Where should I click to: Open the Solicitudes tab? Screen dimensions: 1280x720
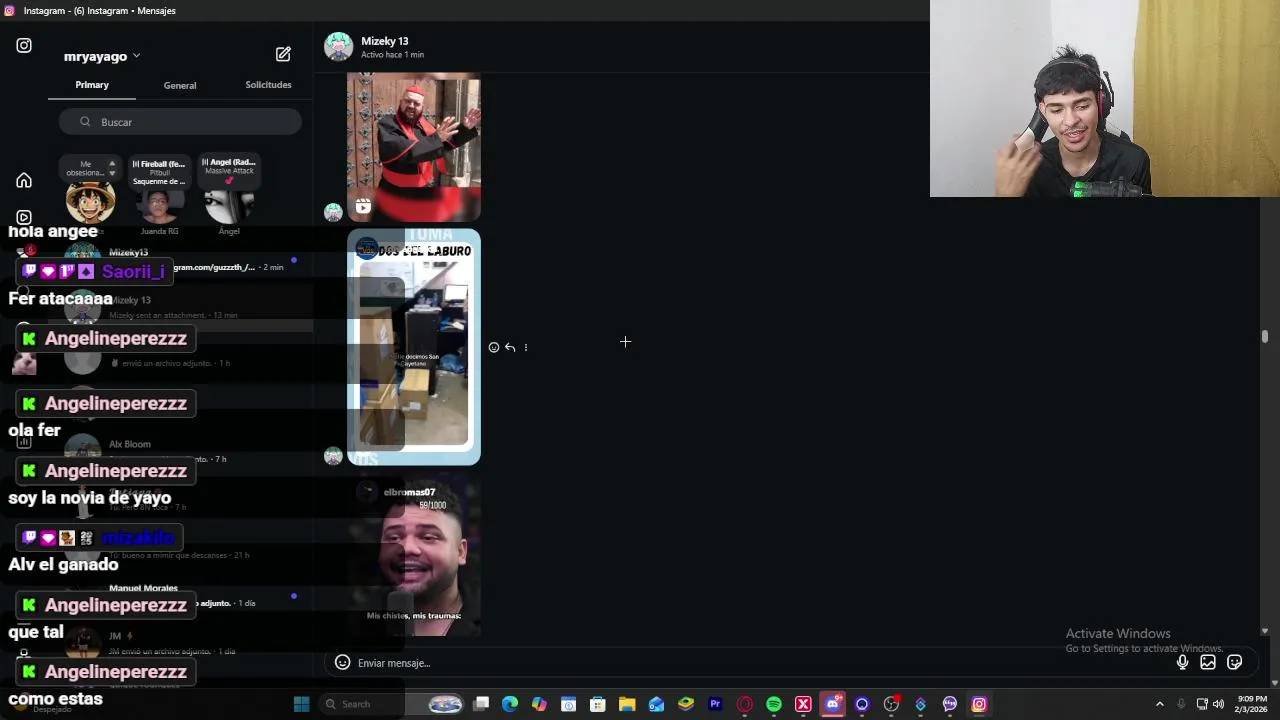pyautogui.click(x=268, y=85)
